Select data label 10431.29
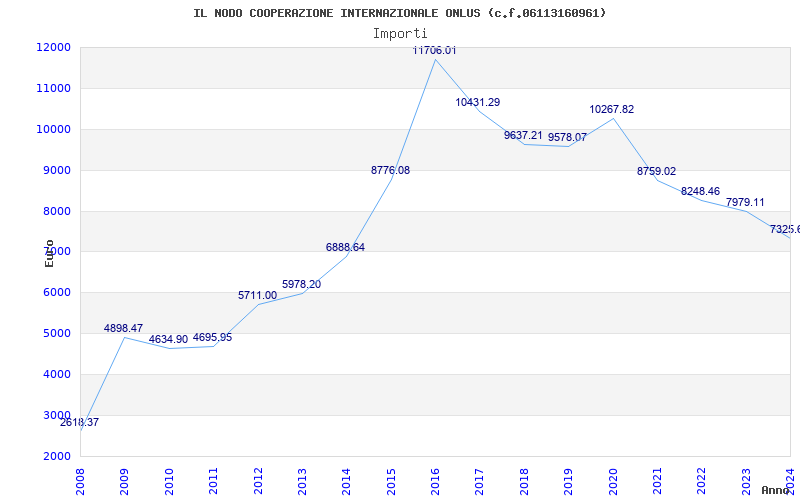The height and width of the screenshot is (500, 800). point(478,102)
